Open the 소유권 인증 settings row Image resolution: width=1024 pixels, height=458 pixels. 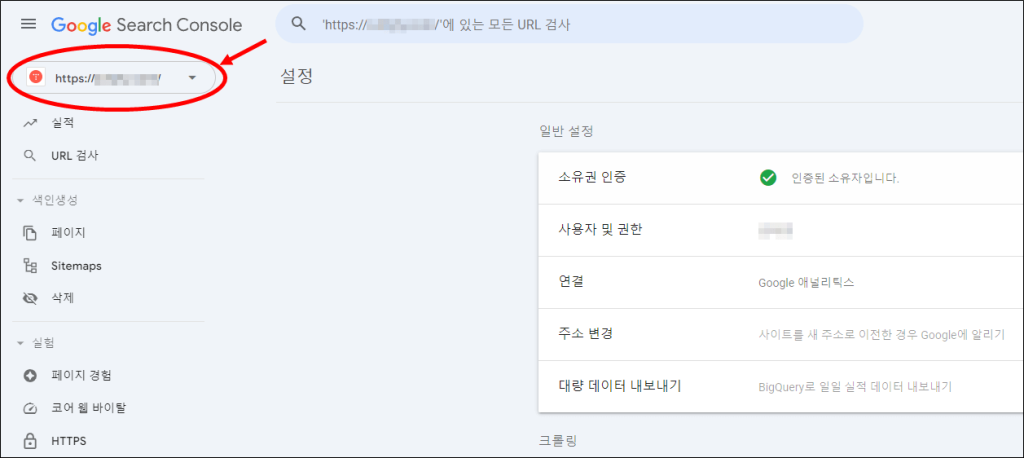click(781, 178)
